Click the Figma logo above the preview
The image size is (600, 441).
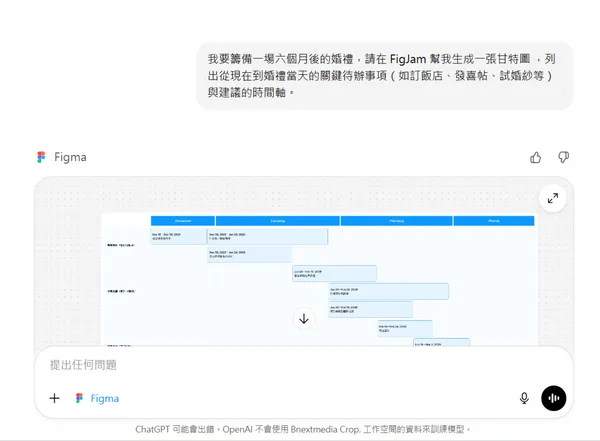click(x=41, y=157)
